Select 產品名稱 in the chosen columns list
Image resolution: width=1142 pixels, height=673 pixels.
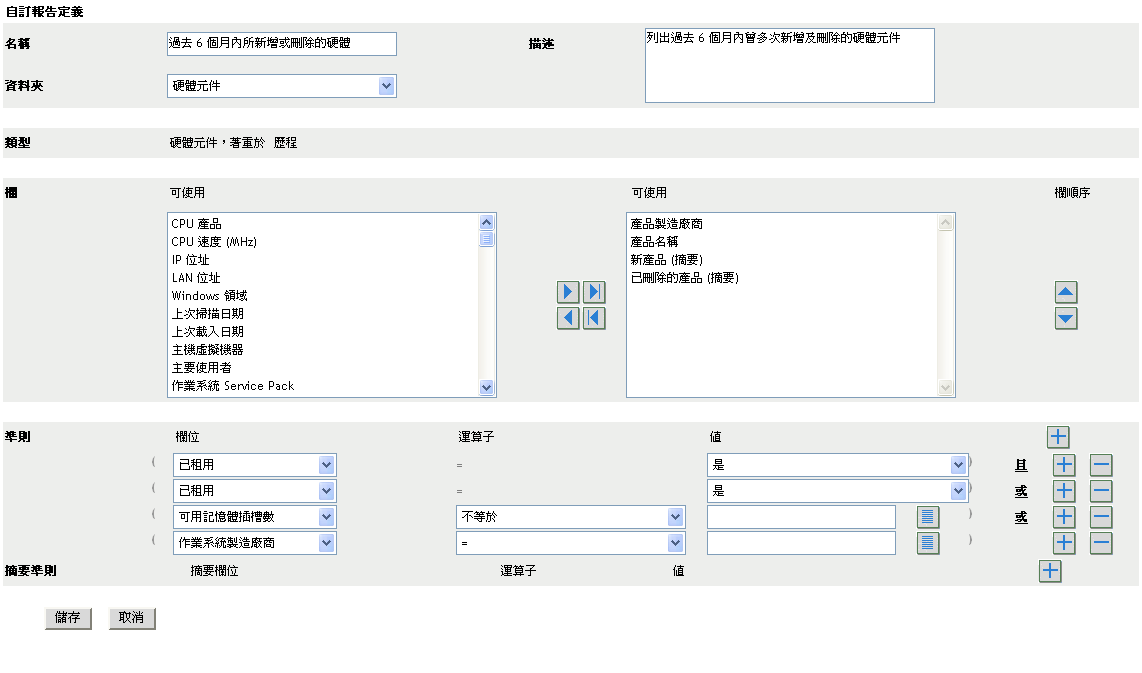tap(654, 242)
